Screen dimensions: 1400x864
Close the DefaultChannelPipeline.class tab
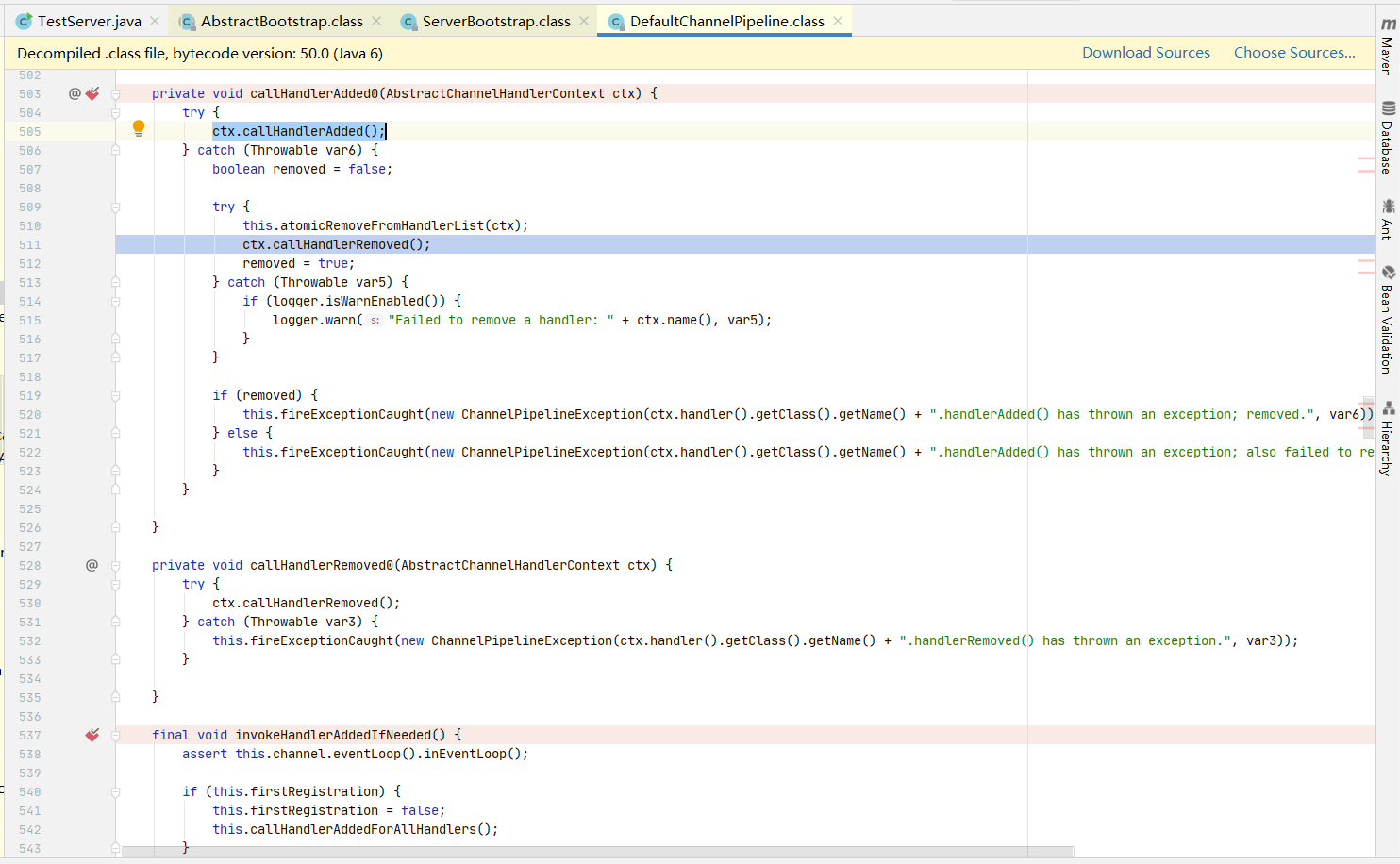[x=838, y=21]
